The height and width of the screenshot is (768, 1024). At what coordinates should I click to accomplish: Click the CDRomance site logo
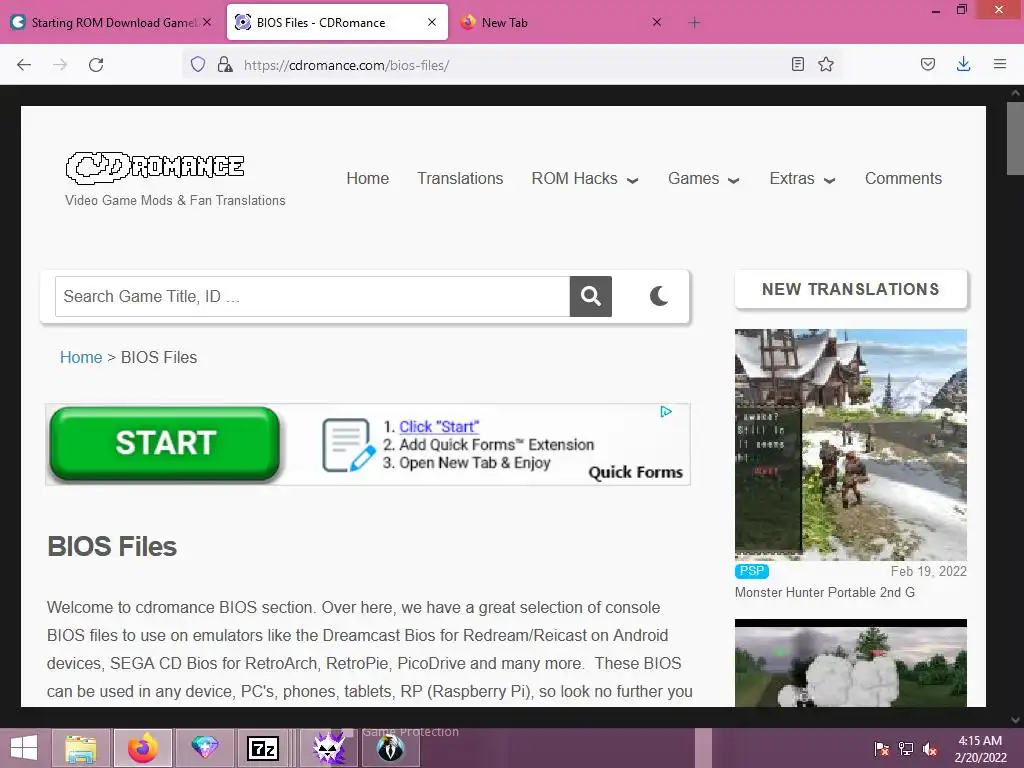155,167
